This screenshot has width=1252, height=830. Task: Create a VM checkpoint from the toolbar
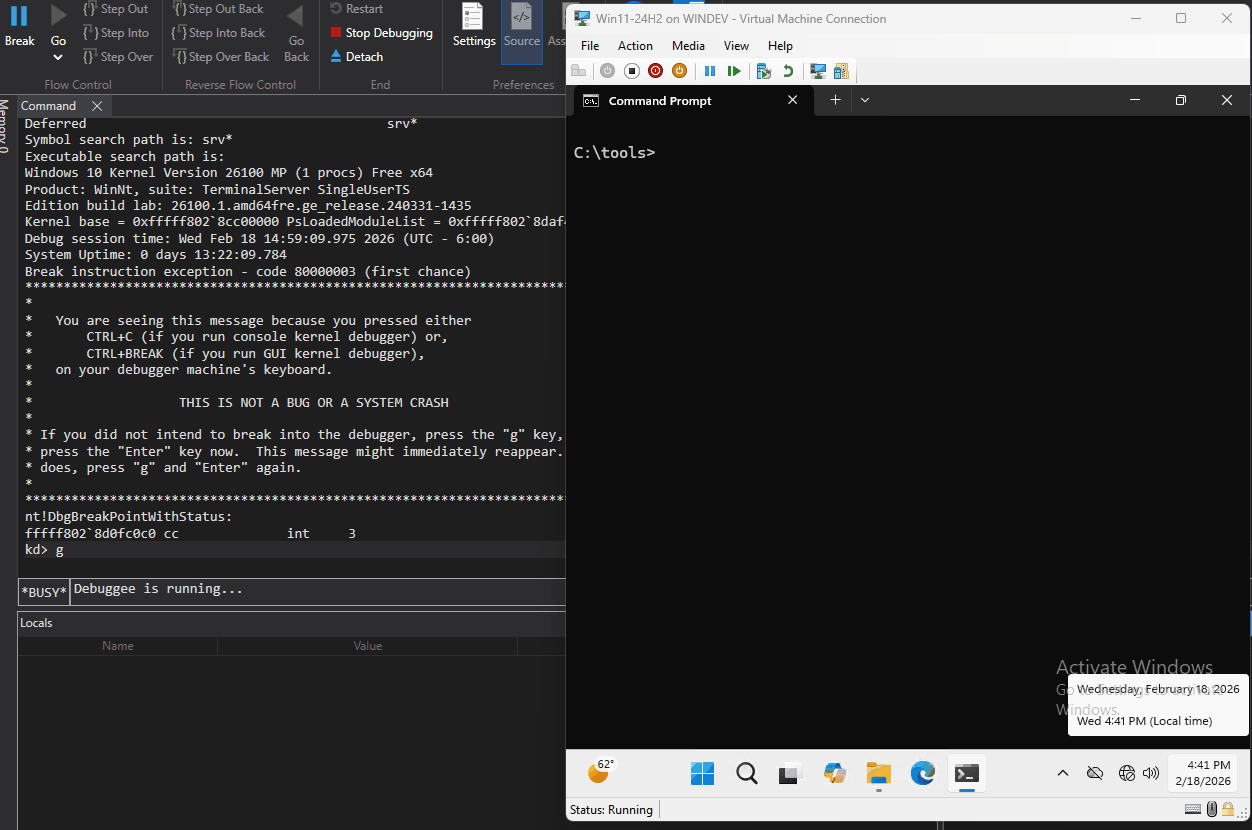tap(764, 71)
